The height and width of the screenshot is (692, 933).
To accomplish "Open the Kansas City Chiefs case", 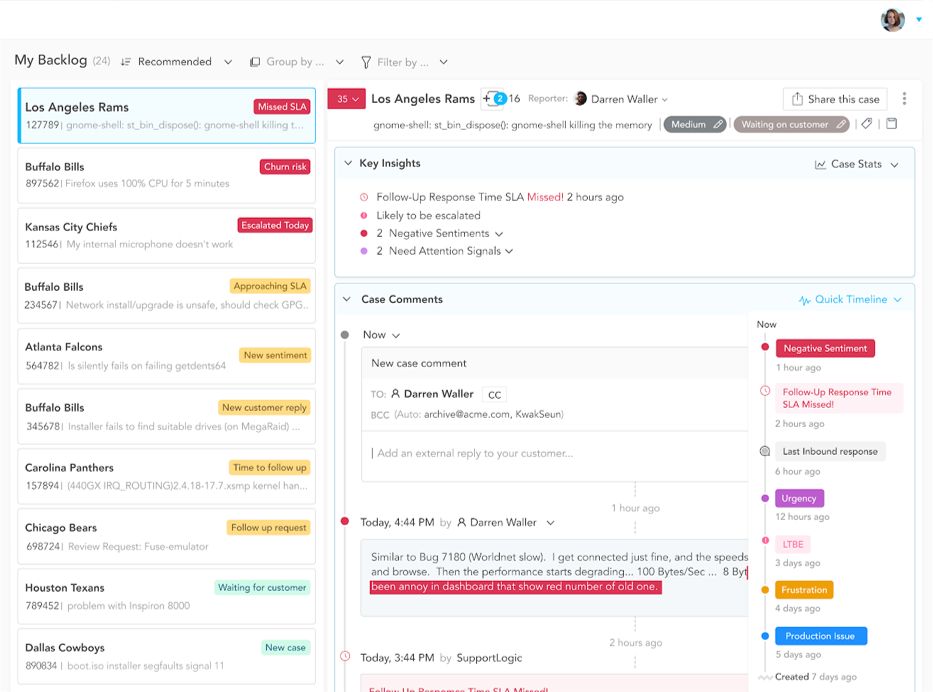I will pyautogui.click(x=167, y=236).
